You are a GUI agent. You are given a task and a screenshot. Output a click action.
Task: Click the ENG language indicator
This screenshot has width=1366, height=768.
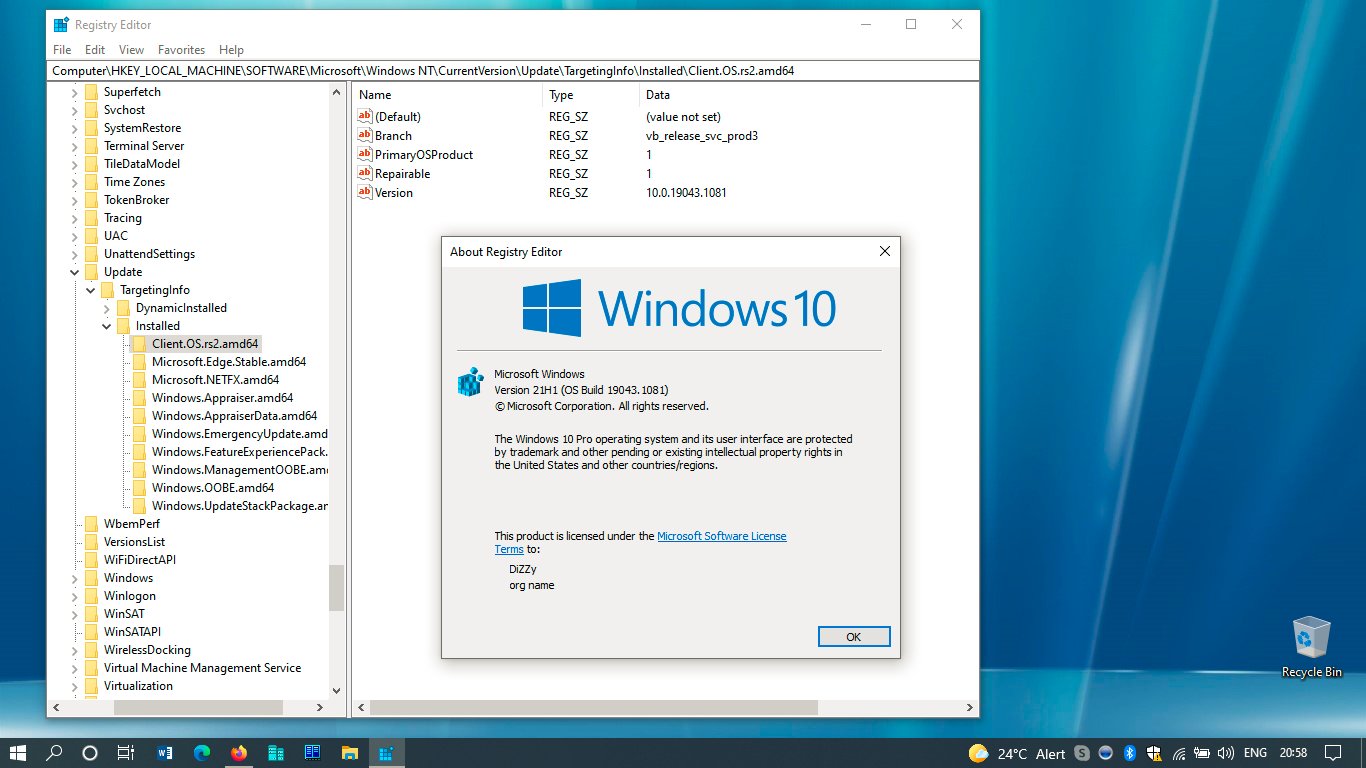click(x=1255, y=753)
